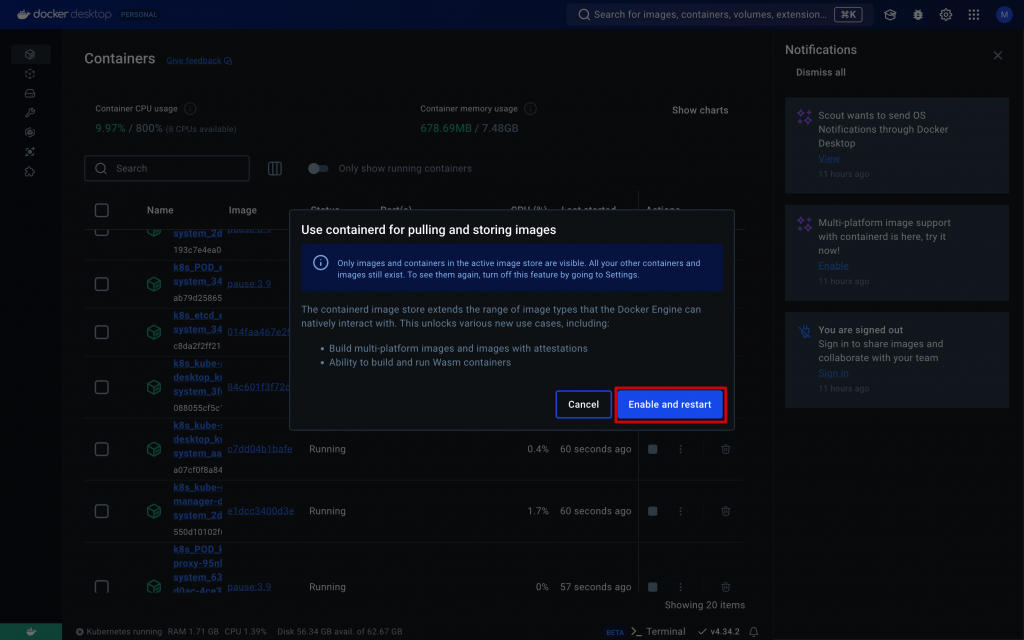
Task: Stop container with image e1dcc3400d3e
Action: coord(652,511)
